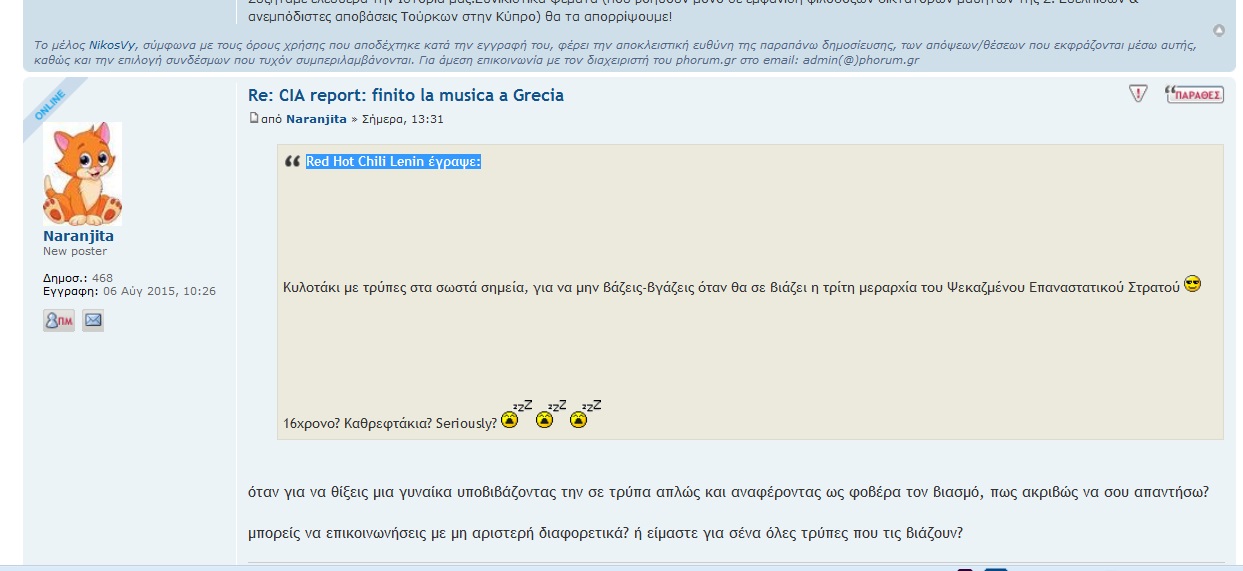
Task: Open Naranjita's profile from the post byline
Action: pos(316,119)
